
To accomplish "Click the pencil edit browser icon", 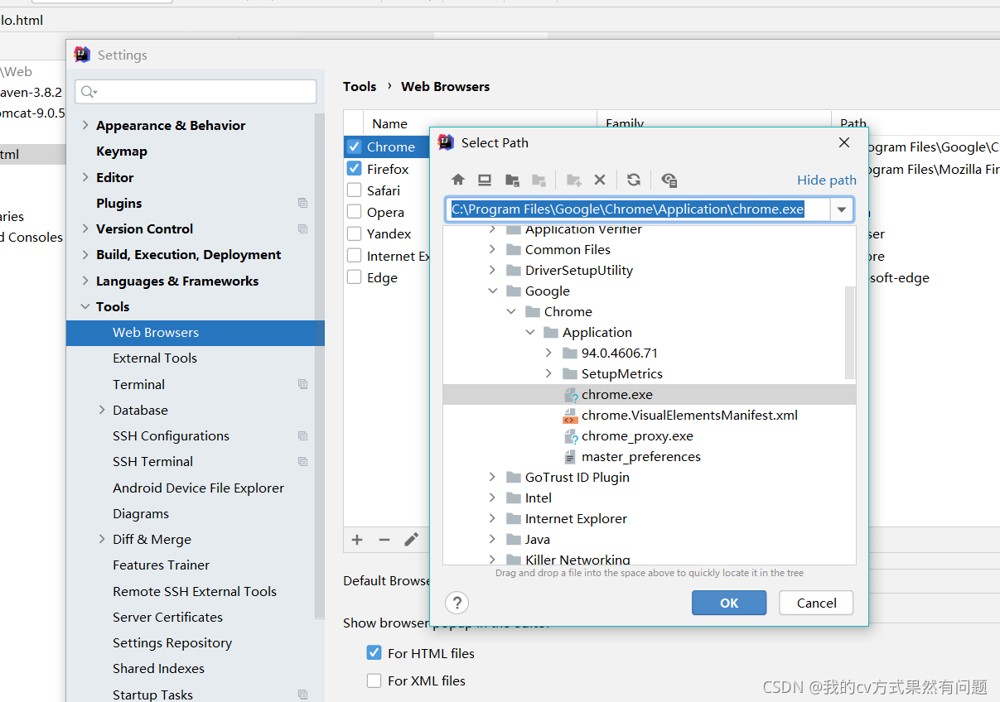I will click(x=411, y=540).
